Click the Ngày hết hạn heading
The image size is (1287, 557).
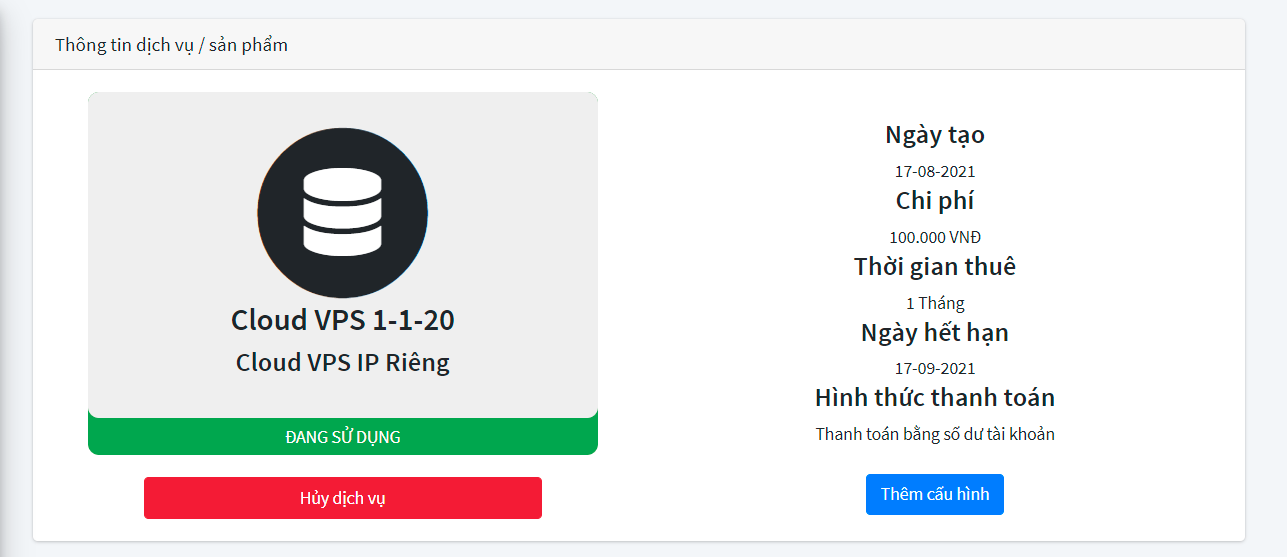pyautogui.click(x=934, y=333)
